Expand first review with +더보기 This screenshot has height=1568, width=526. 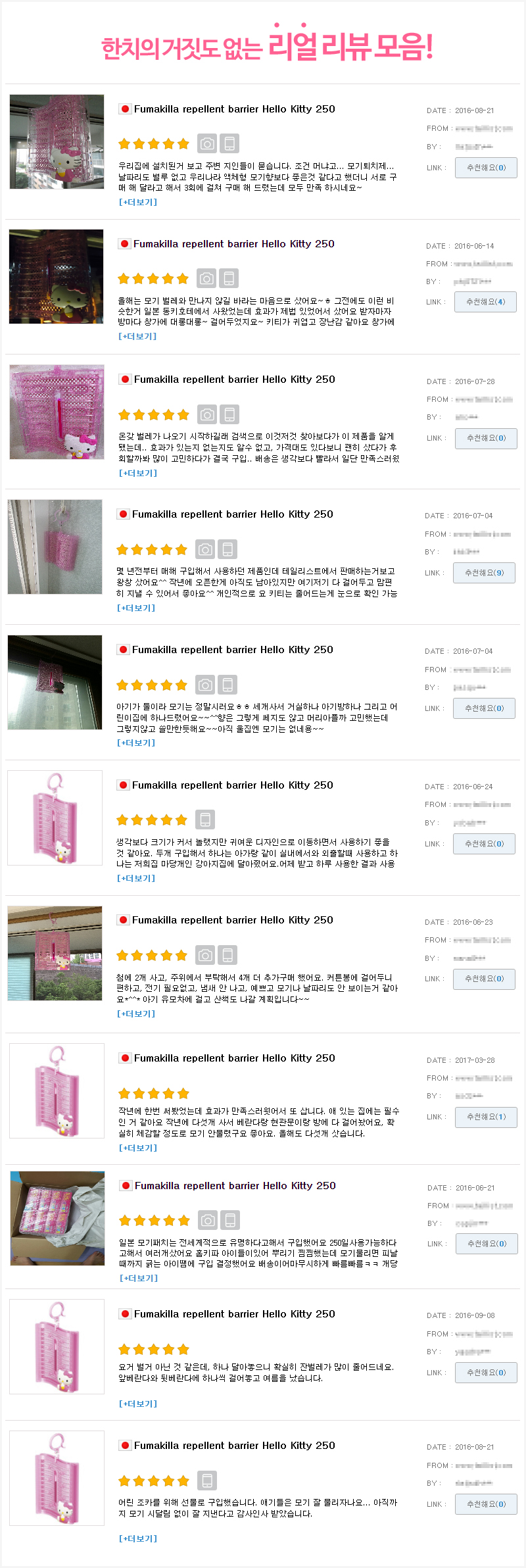click(138, 202)
